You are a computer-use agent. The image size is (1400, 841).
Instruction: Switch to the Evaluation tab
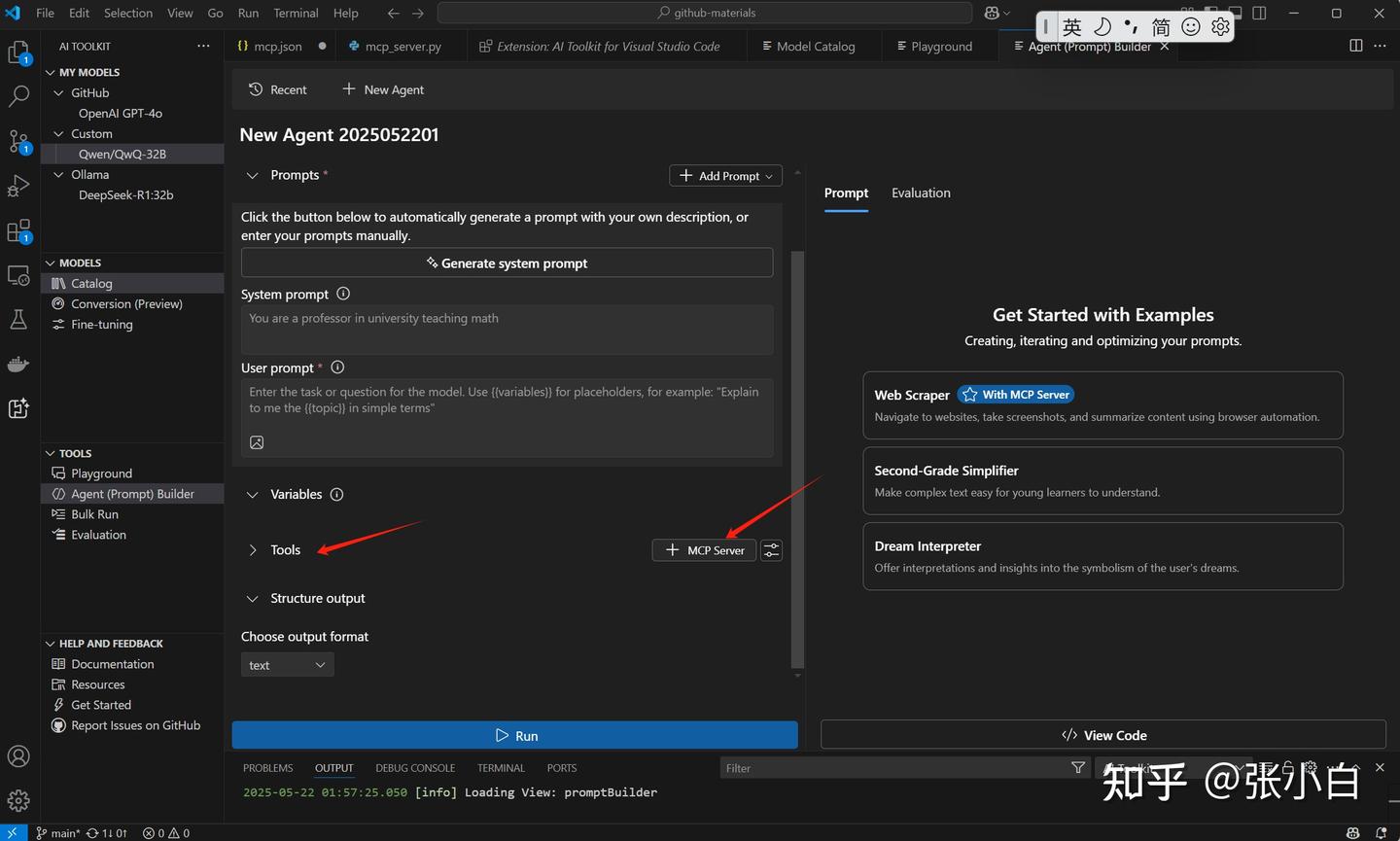921,193
